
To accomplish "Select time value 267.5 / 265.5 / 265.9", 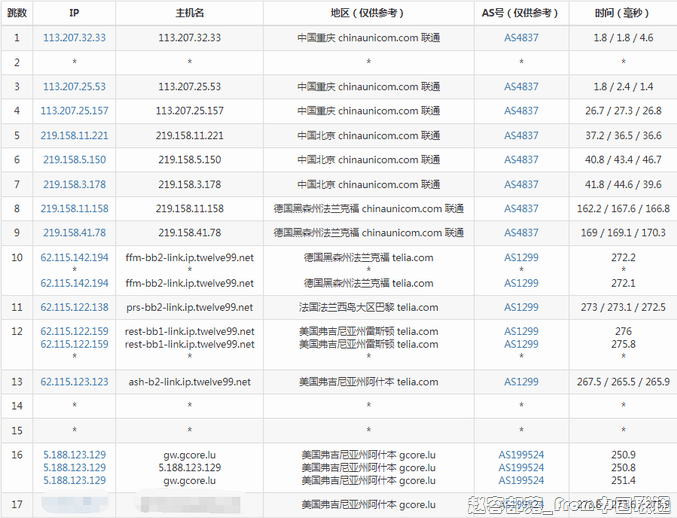I will click(x=623, y=382).
